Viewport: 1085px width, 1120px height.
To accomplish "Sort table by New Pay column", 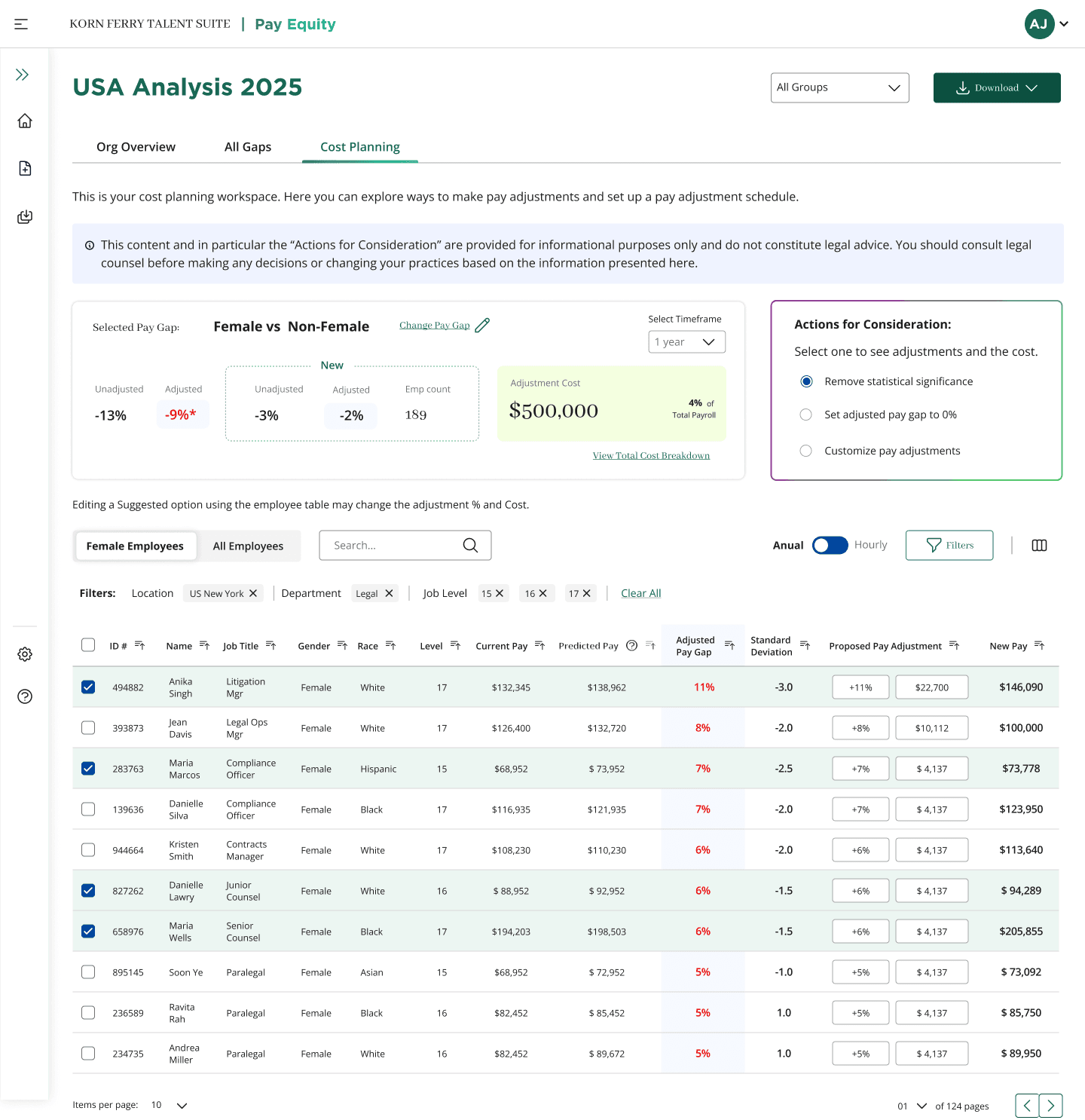I will 1039,645.
